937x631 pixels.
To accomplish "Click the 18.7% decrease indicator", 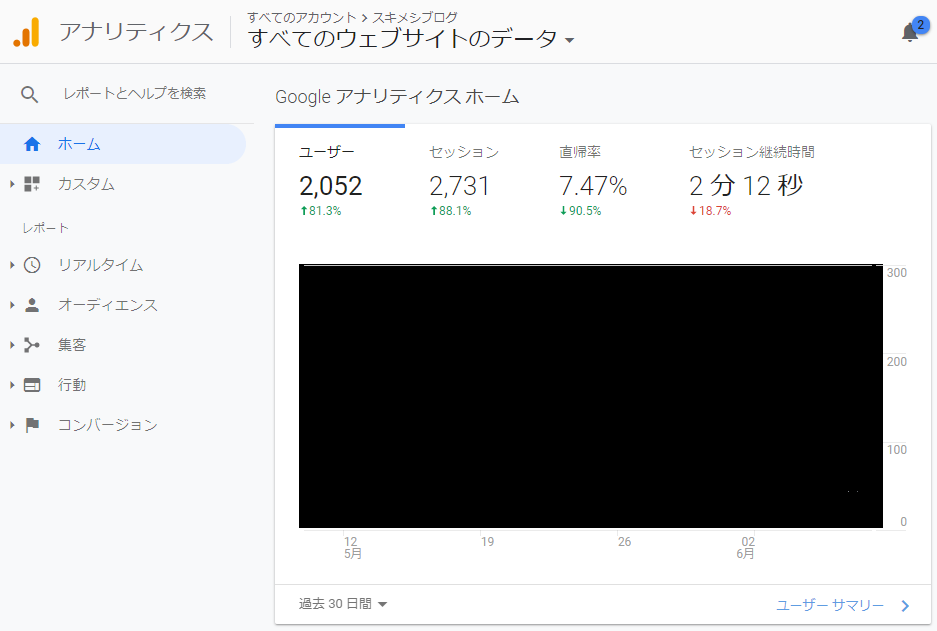I will 711,211.
